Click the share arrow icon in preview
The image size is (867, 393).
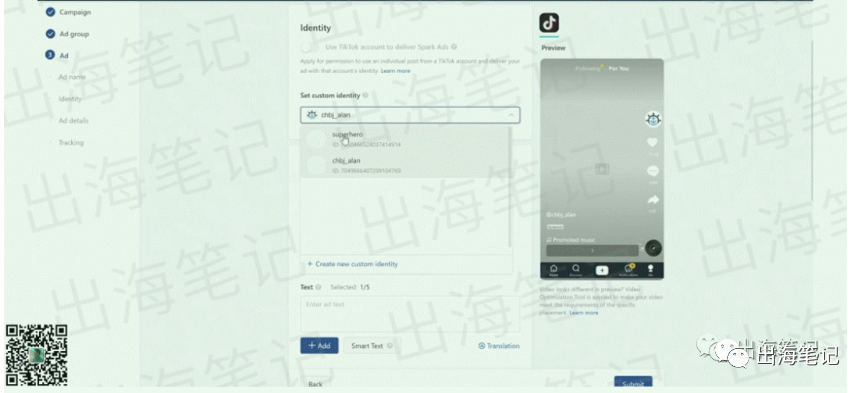(x=653, y=200)
